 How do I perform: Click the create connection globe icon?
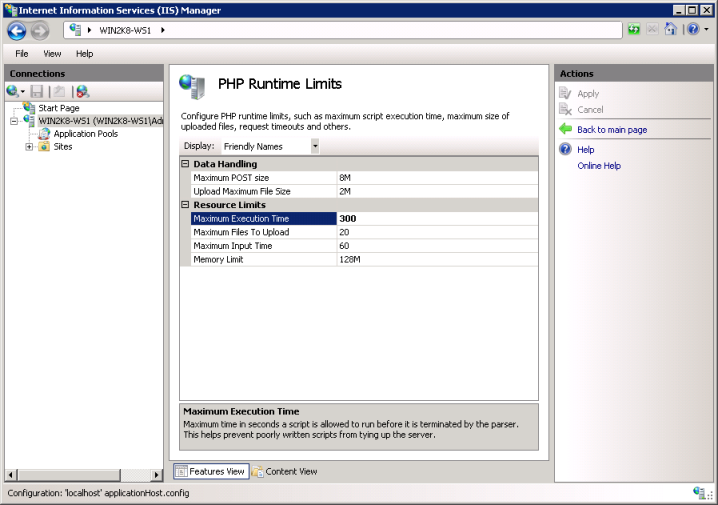(x=13, y=91)
